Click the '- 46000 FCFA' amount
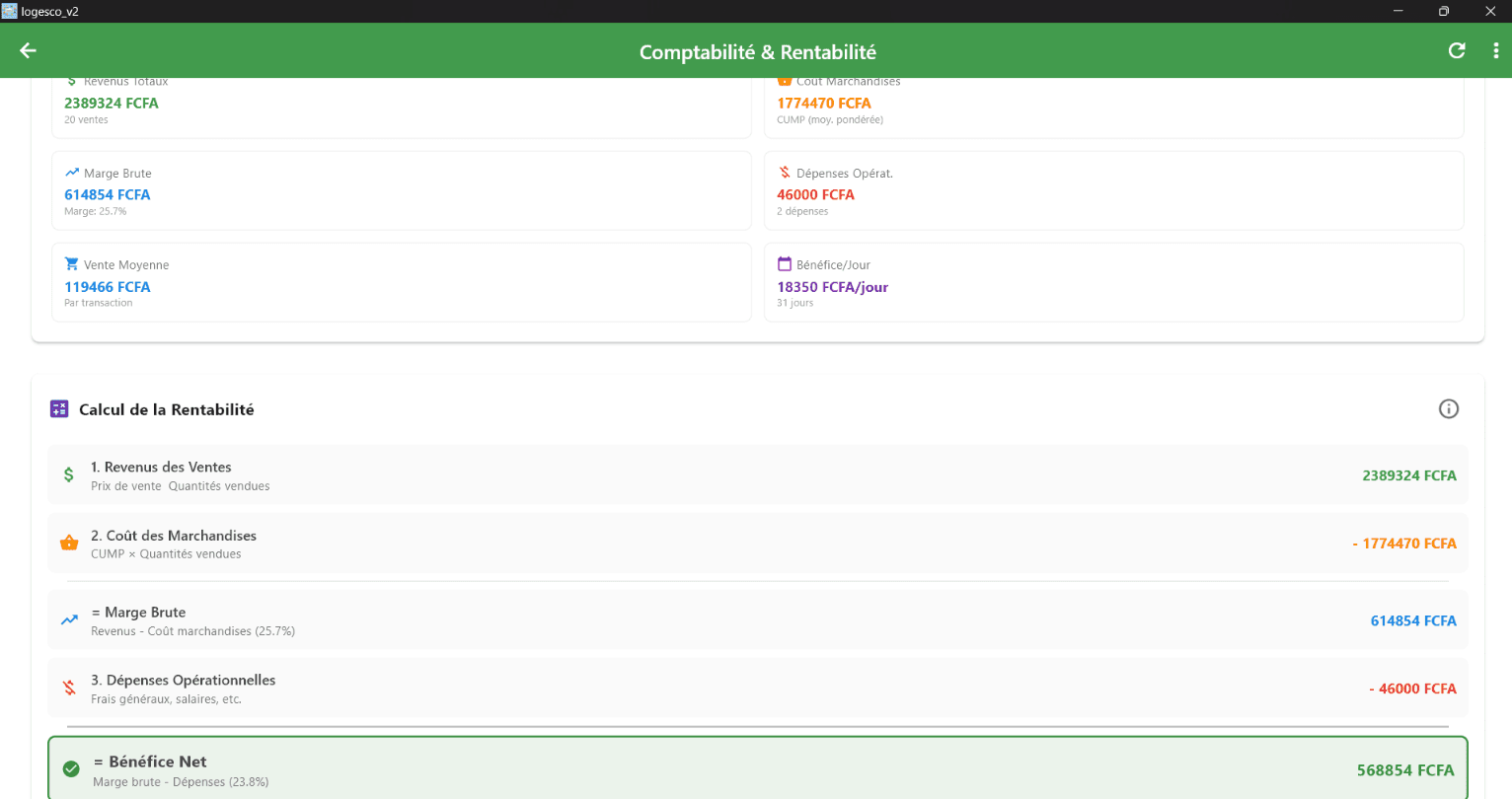 coord(1412,689)
